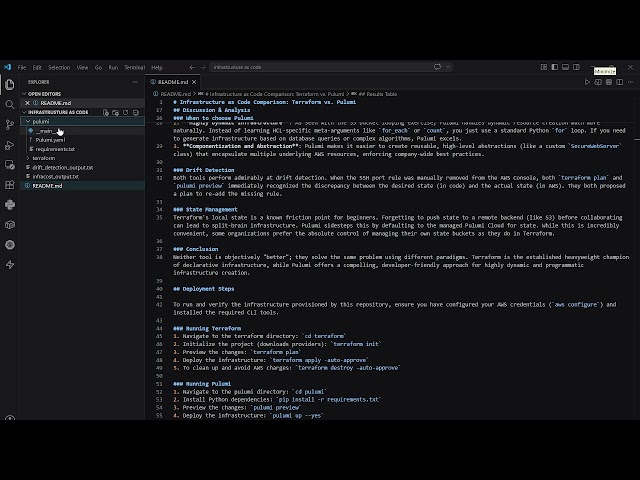Open the chat dropdown arrow in title bar
The image size is (640, 480).
tap(448, 67)
